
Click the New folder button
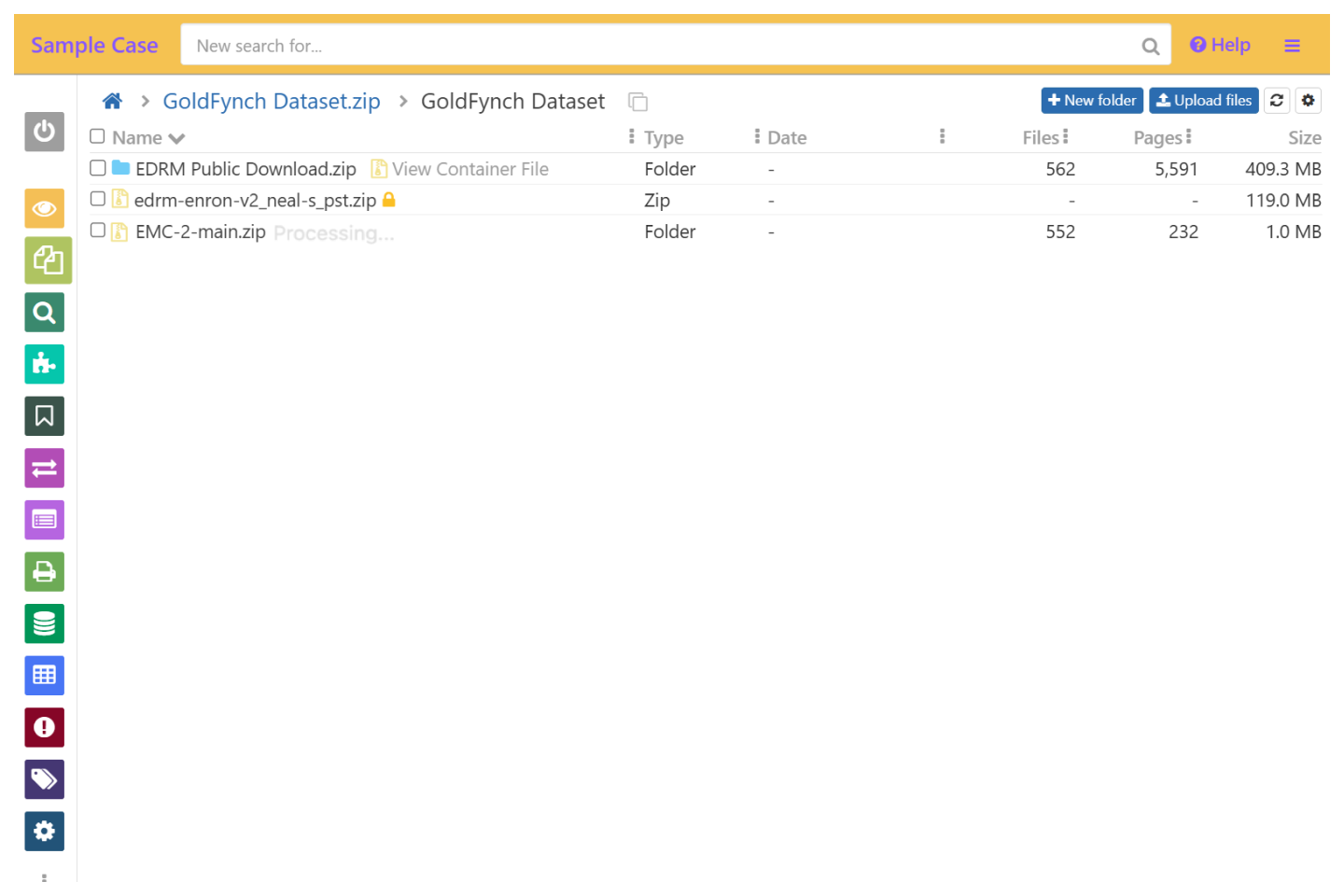[x=1091, y=101]
